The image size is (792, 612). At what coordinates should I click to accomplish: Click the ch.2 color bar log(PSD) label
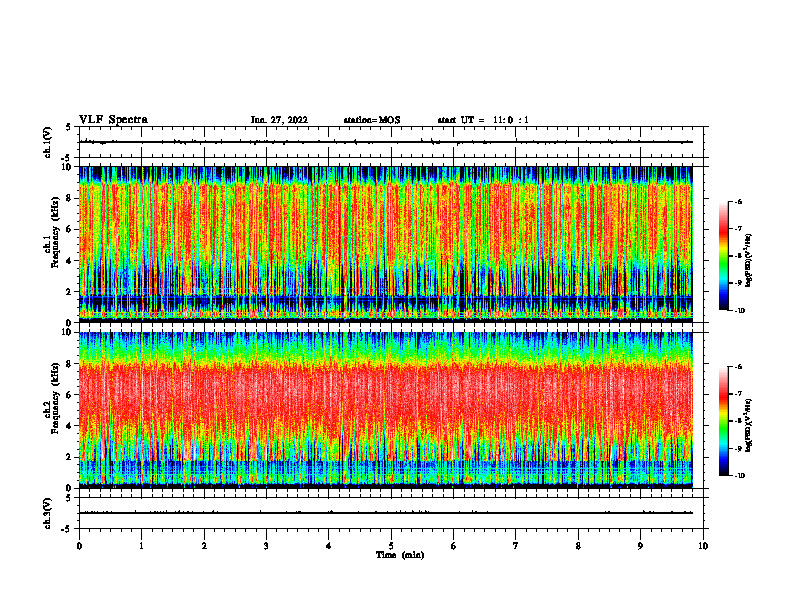click(749, 426)
